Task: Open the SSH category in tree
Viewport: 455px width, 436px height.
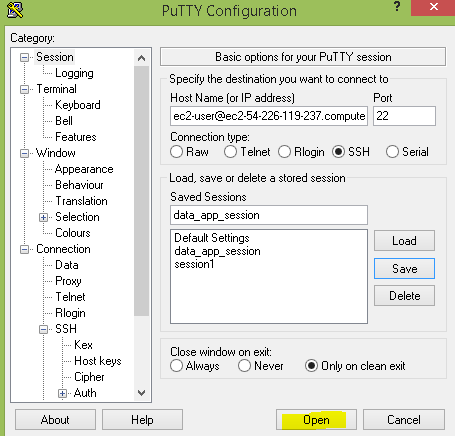Action: coord(66,329)
